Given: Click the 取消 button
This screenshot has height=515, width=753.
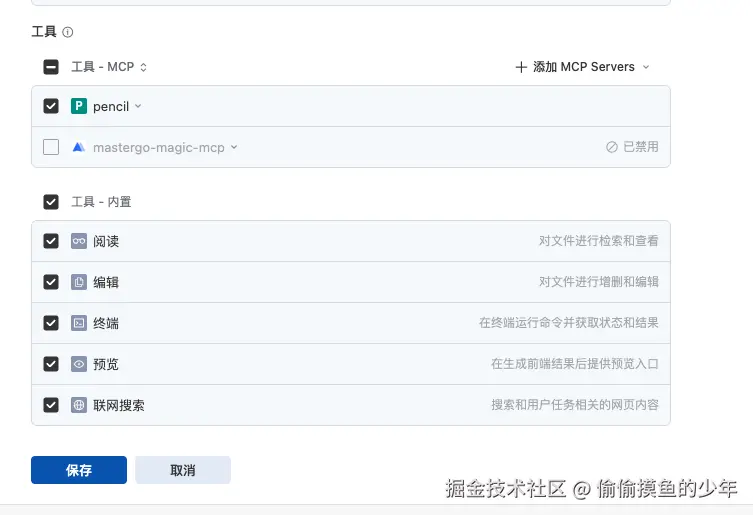Looking at the screenshot, I should click(x=183, y=470).
